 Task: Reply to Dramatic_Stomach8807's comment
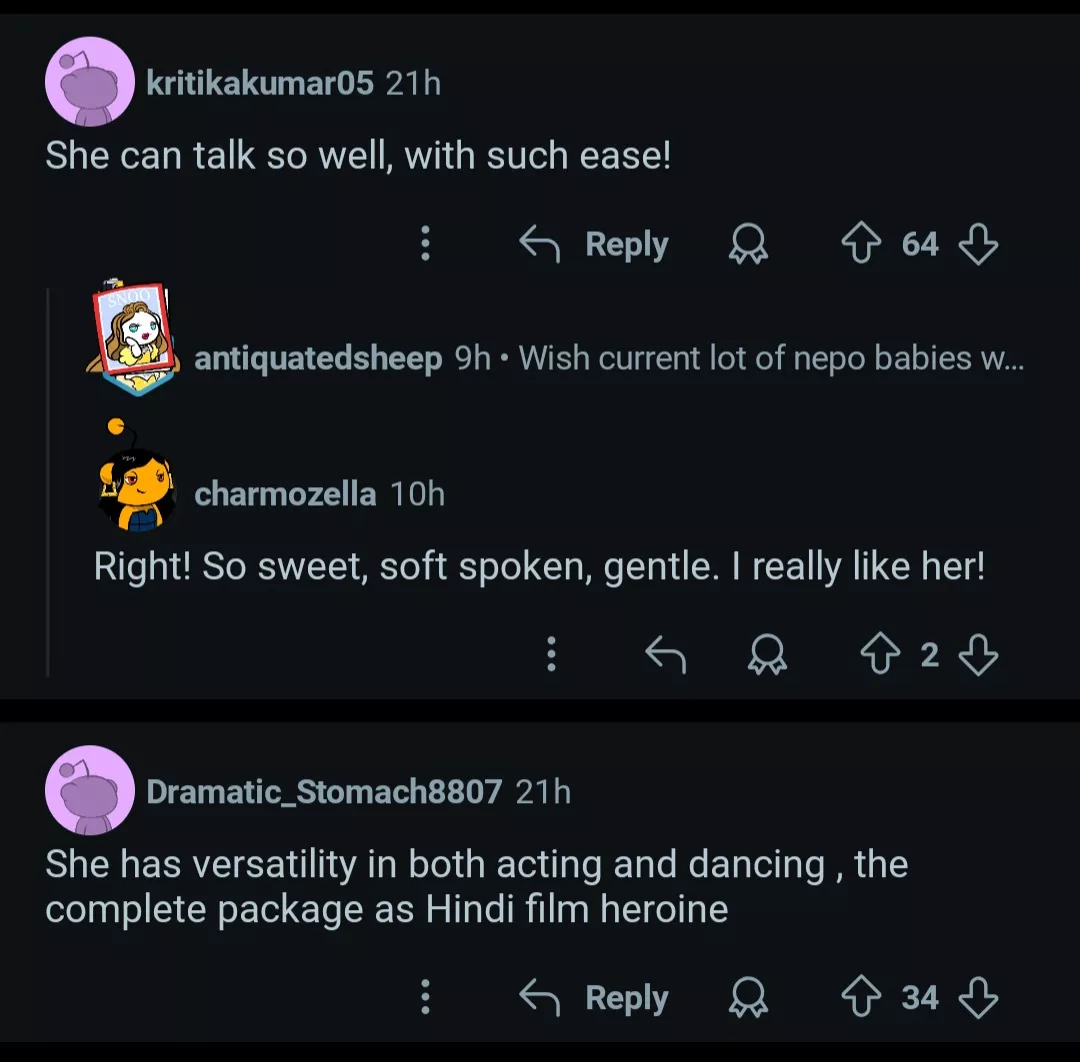(x=595, y=997)
